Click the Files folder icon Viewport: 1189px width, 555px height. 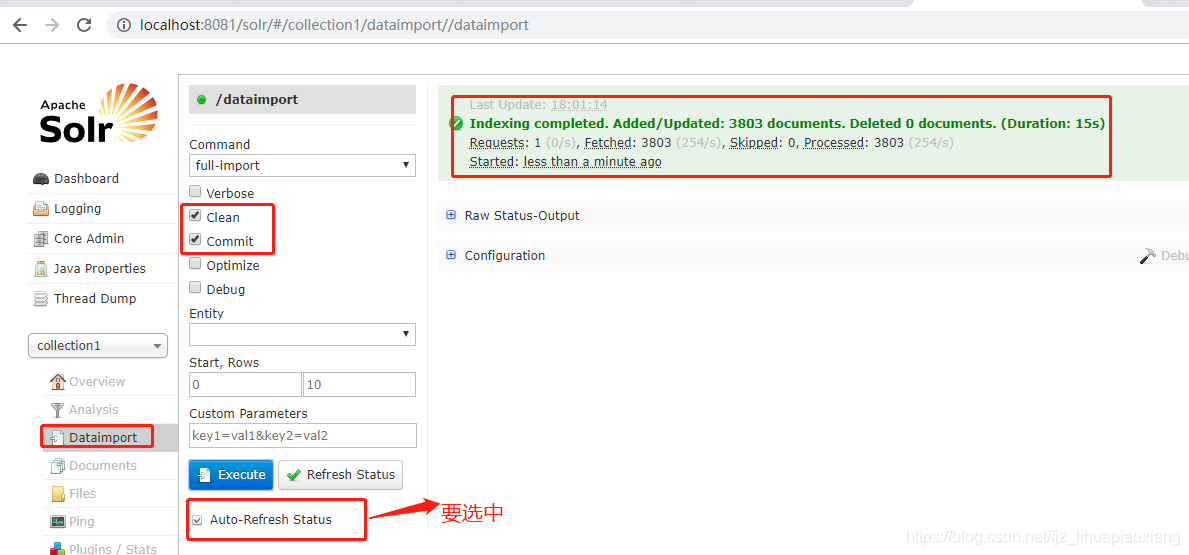tap(58, 494)
